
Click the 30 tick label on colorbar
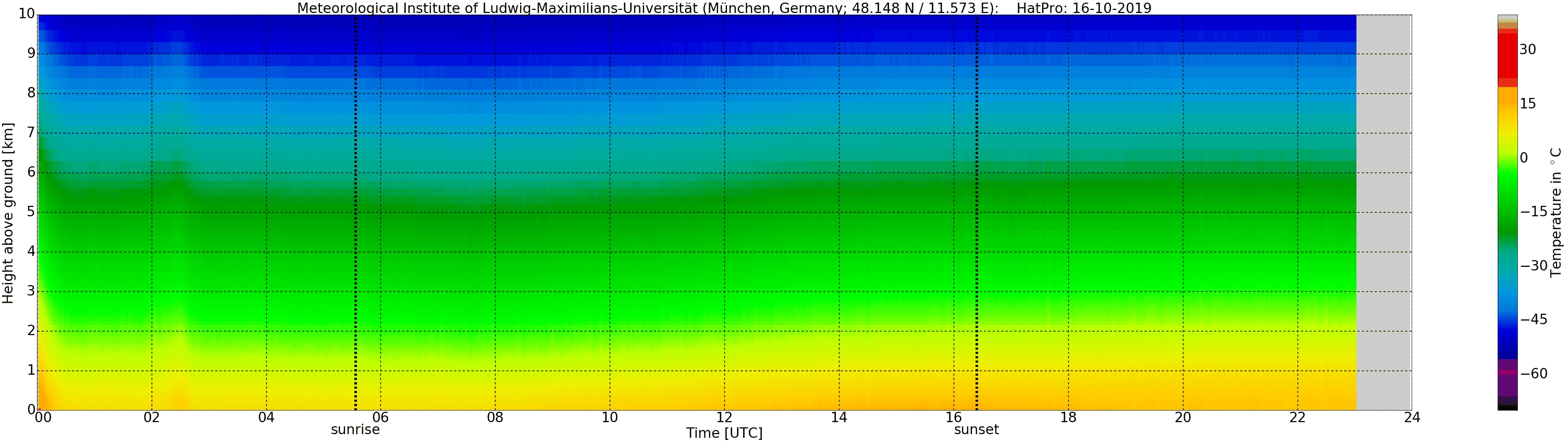[x=1527, y=50]
